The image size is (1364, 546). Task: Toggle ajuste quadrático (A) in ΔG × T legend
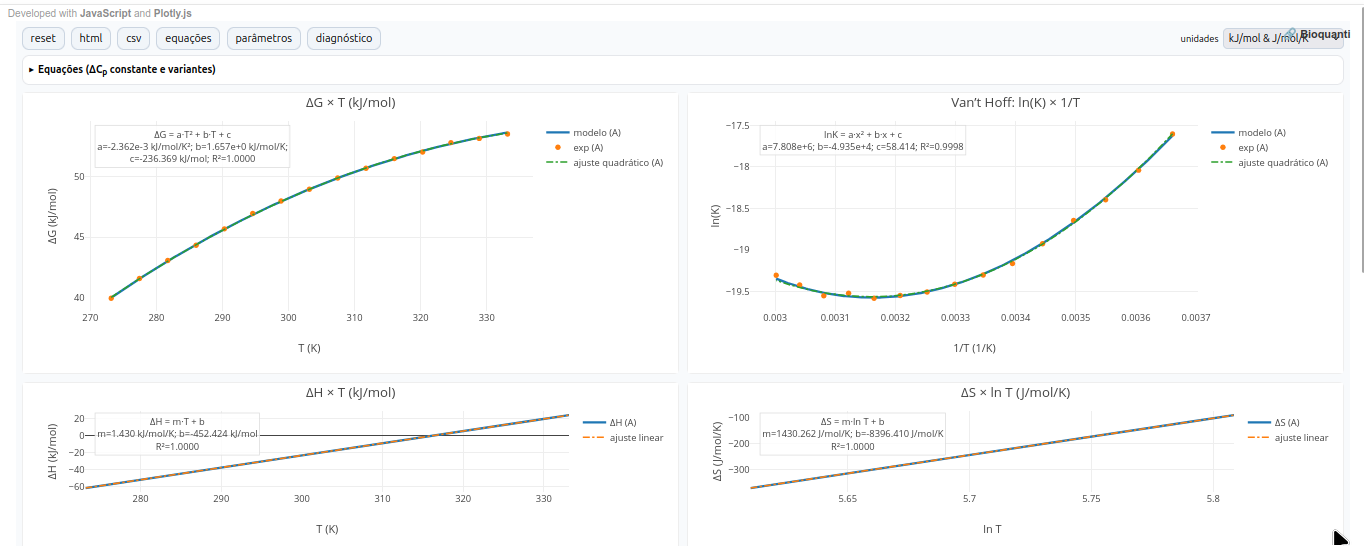(x=617, y=162)
